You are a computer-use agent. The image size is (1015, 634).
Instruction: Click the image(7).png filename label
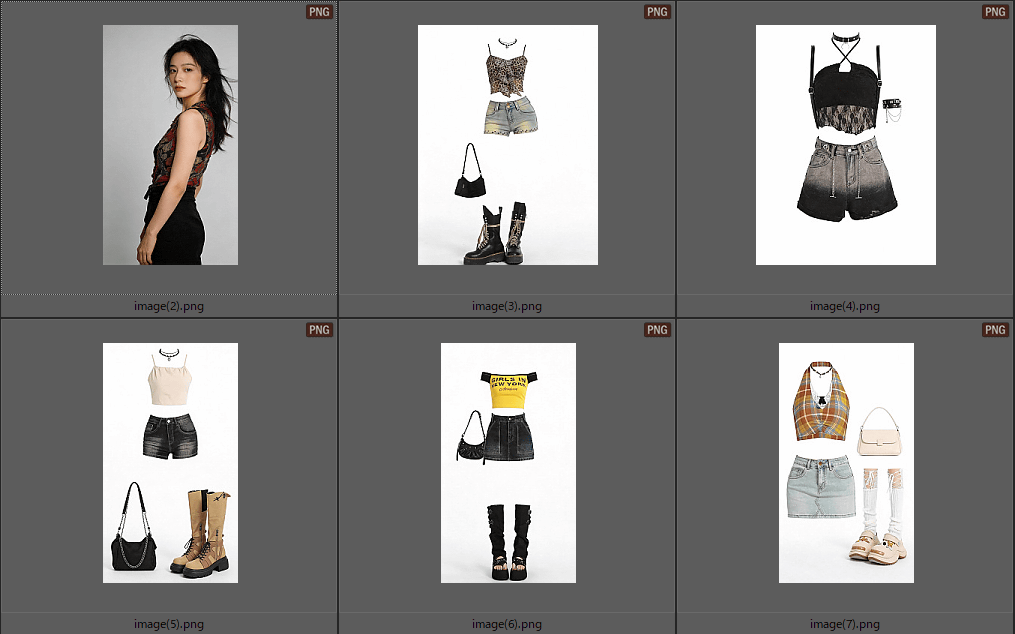(845, 624)
